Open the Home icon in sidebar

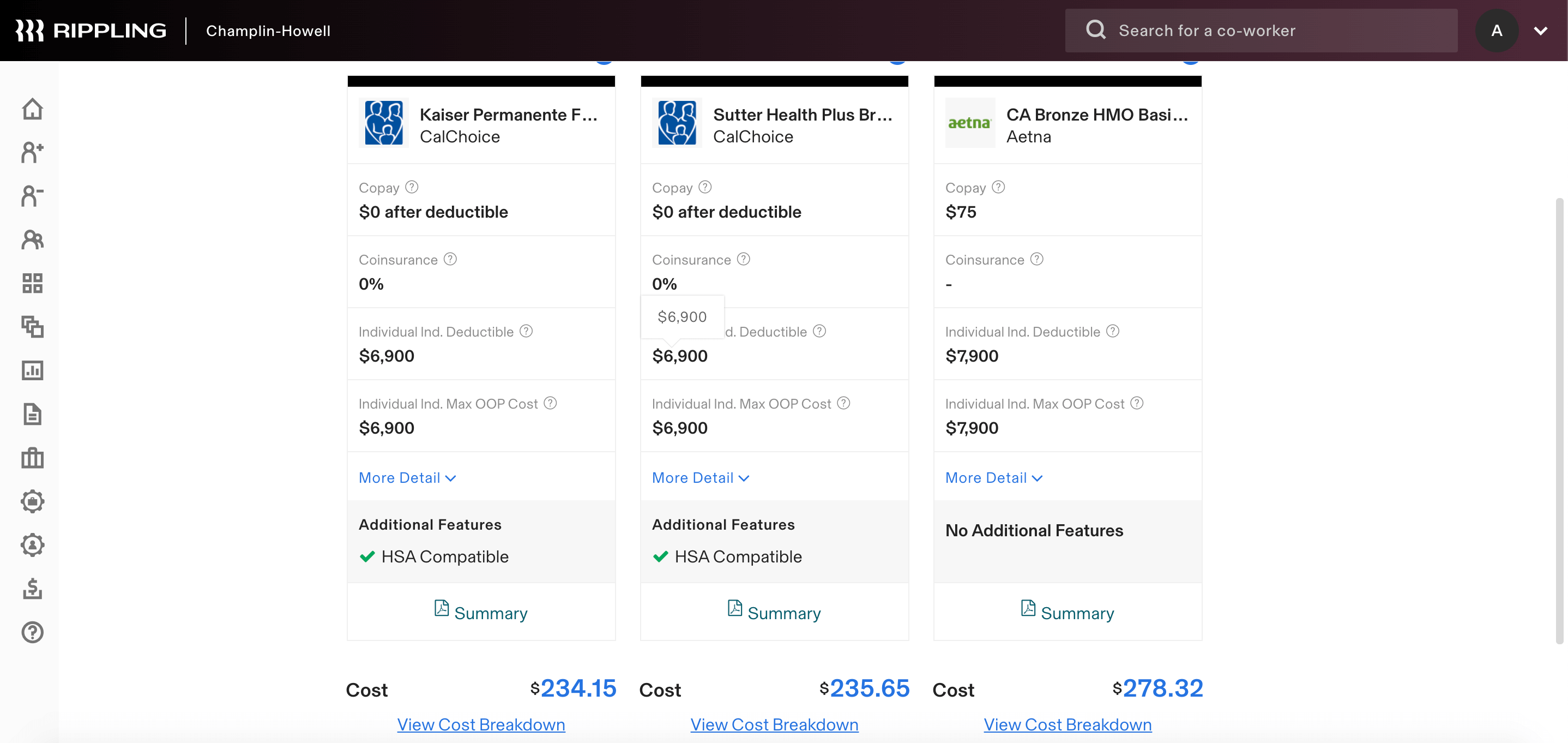[32, 109]
